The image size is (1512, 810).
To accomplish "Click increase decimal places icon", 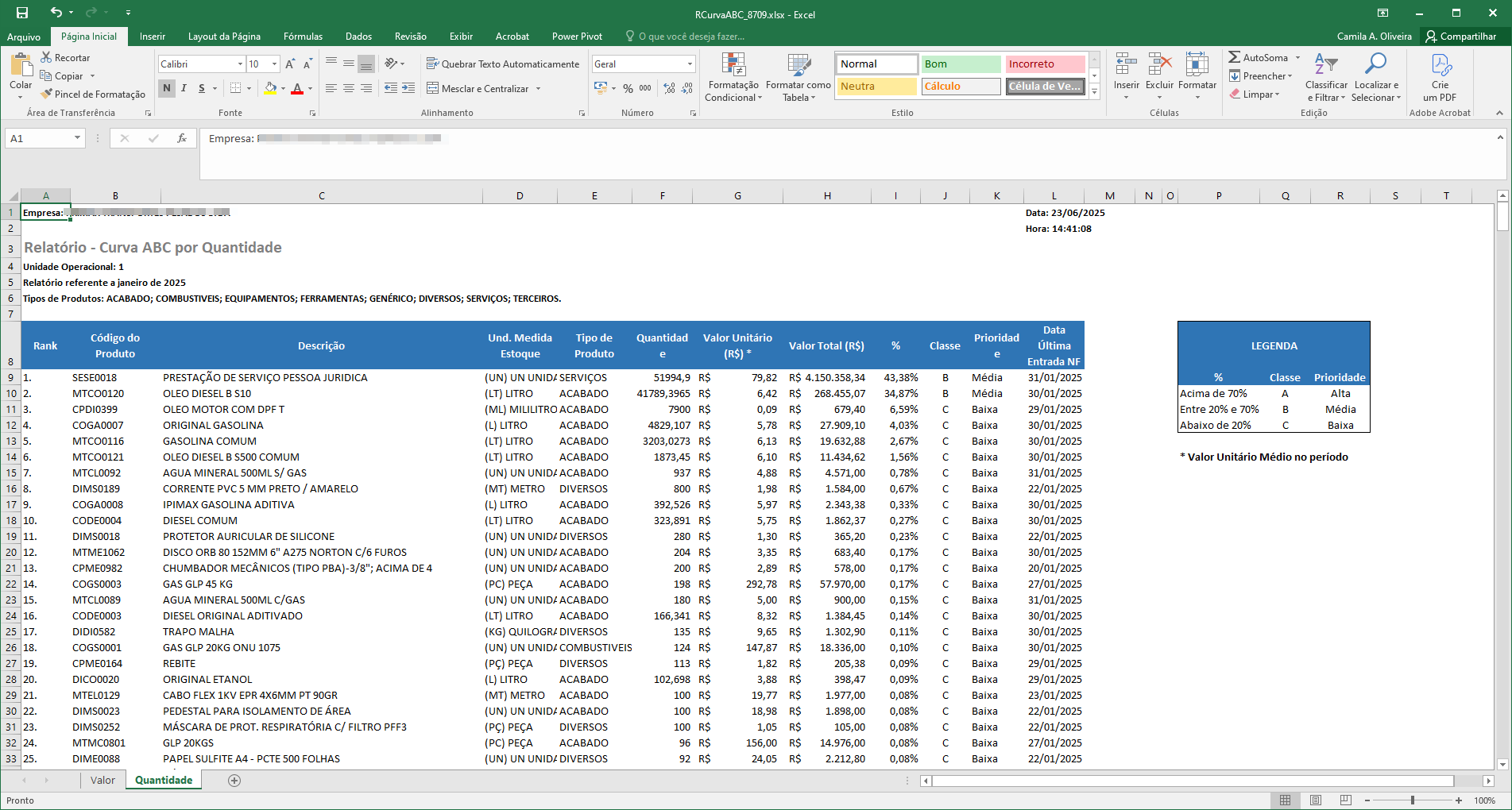I will [669, 88].
